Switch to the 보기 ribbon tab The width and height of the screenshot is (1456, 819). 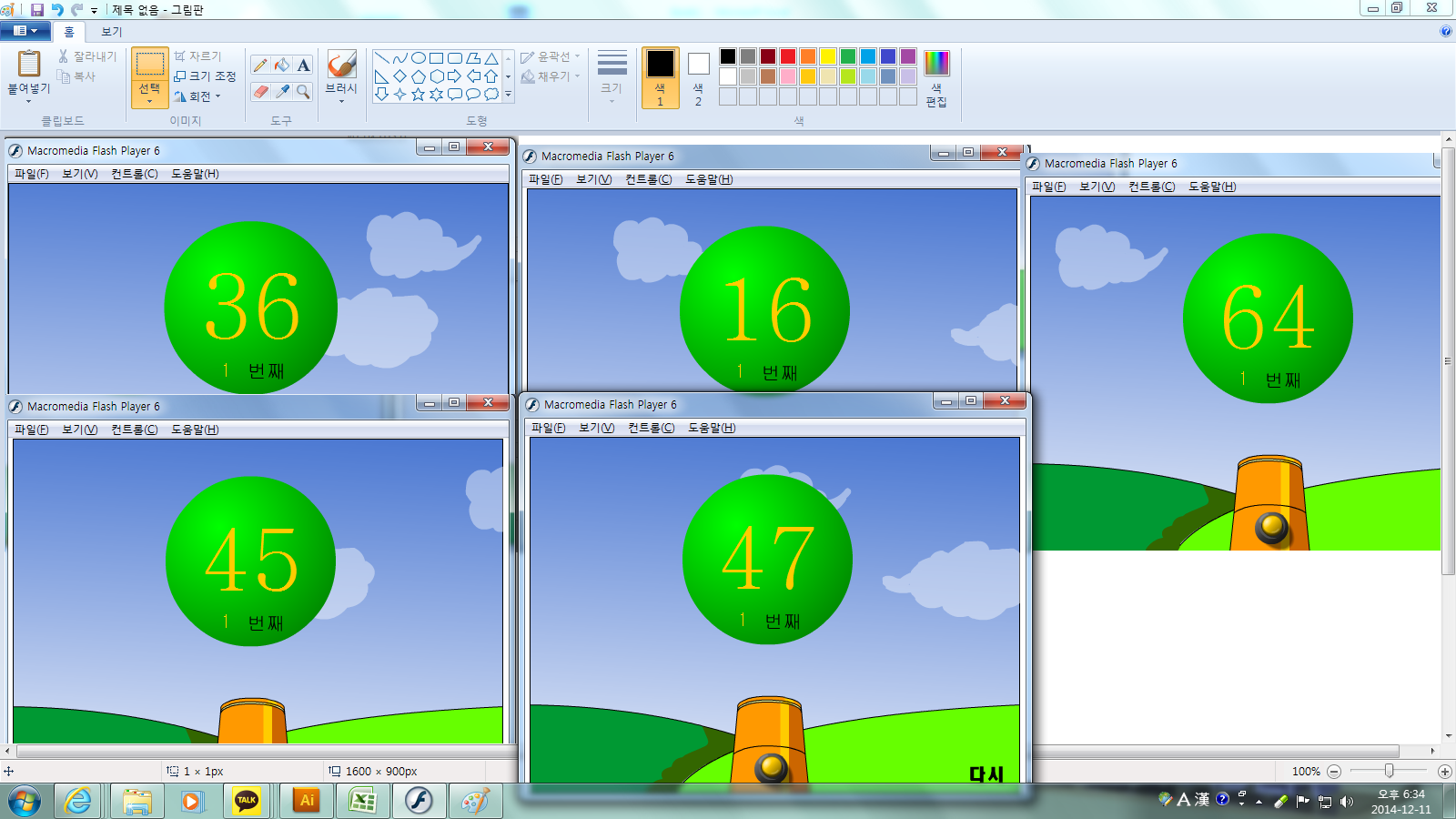(x=112, y=32)
